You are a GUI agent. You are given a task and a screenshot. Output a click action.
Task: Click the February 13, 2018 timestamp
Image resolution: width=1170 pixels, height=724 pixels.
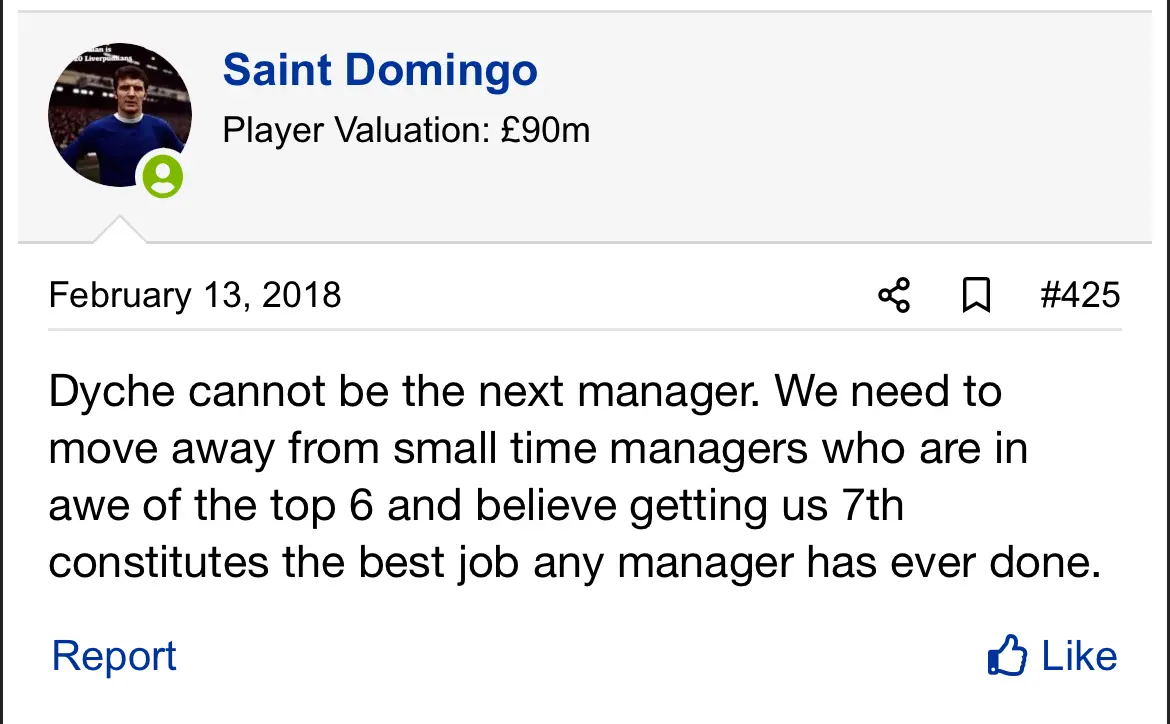click(195, 296)
